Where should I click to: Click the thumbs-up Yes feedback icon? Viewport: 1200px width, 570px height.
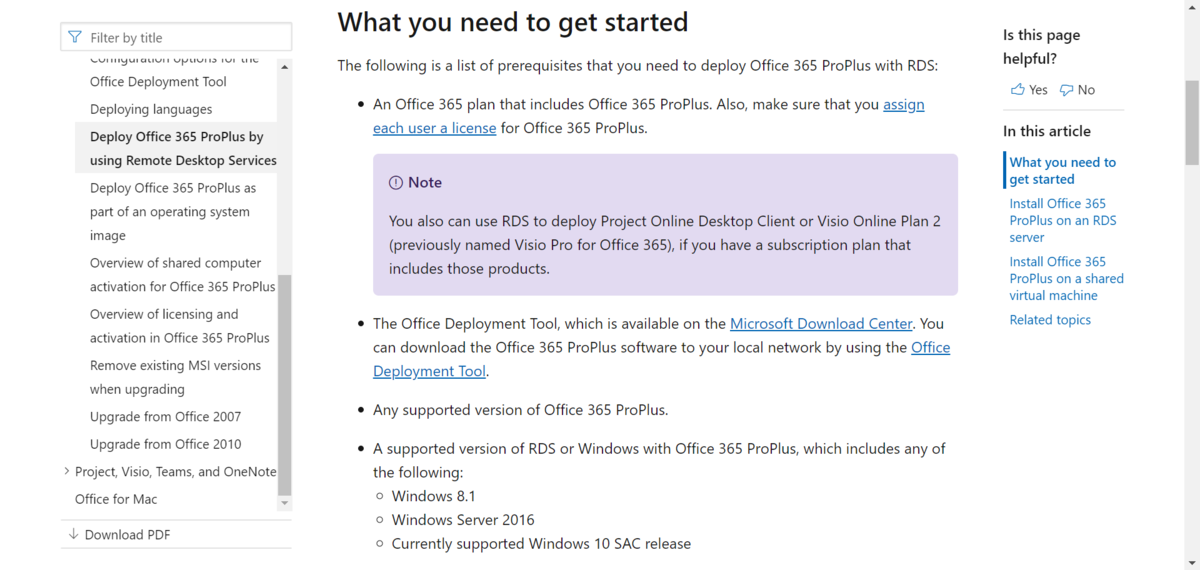pos(1017,90)
